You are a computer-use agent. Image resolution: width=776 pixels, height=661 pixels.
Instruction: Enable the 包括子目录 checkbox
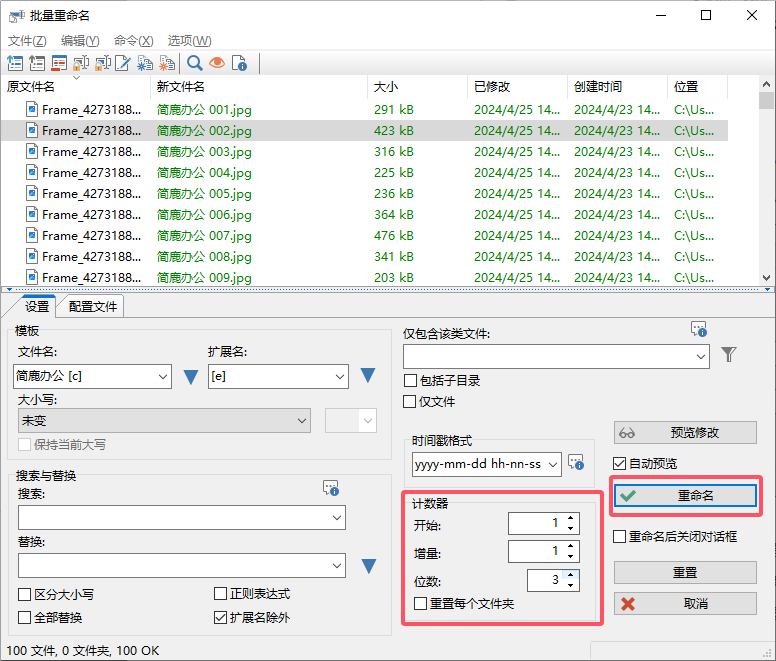click(410, 380)
